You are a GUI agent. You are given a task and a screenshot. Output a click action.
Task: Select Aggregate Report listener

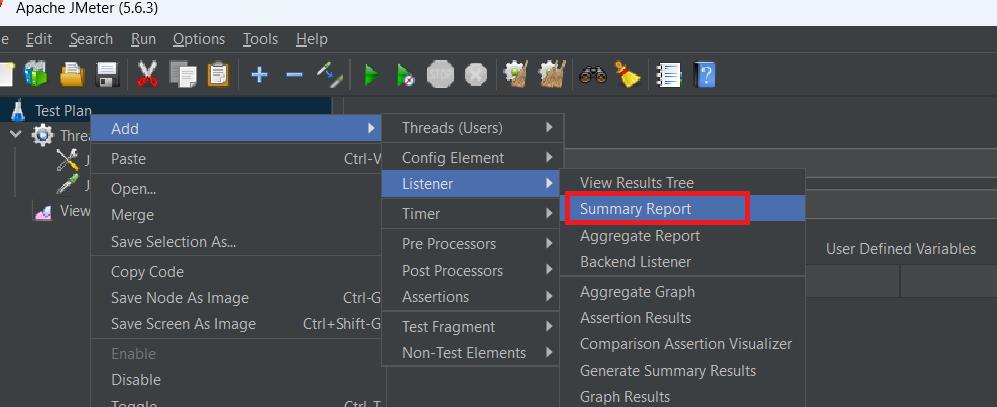[x=683, y=235]
